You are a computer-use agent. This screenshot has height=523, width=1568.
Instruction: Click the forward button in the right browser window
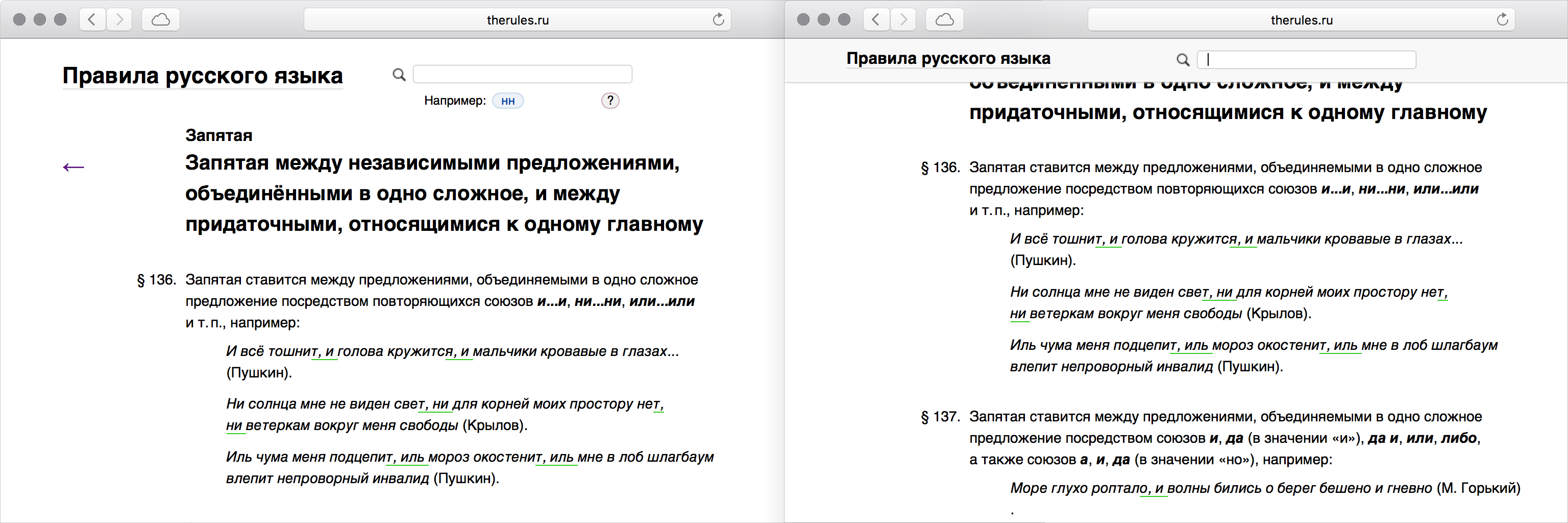click(903, 19)
